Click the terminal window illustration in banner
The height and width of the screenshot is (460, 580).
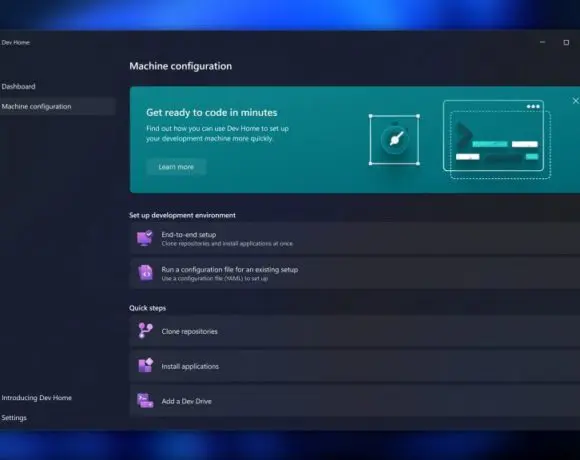point(496,139)
